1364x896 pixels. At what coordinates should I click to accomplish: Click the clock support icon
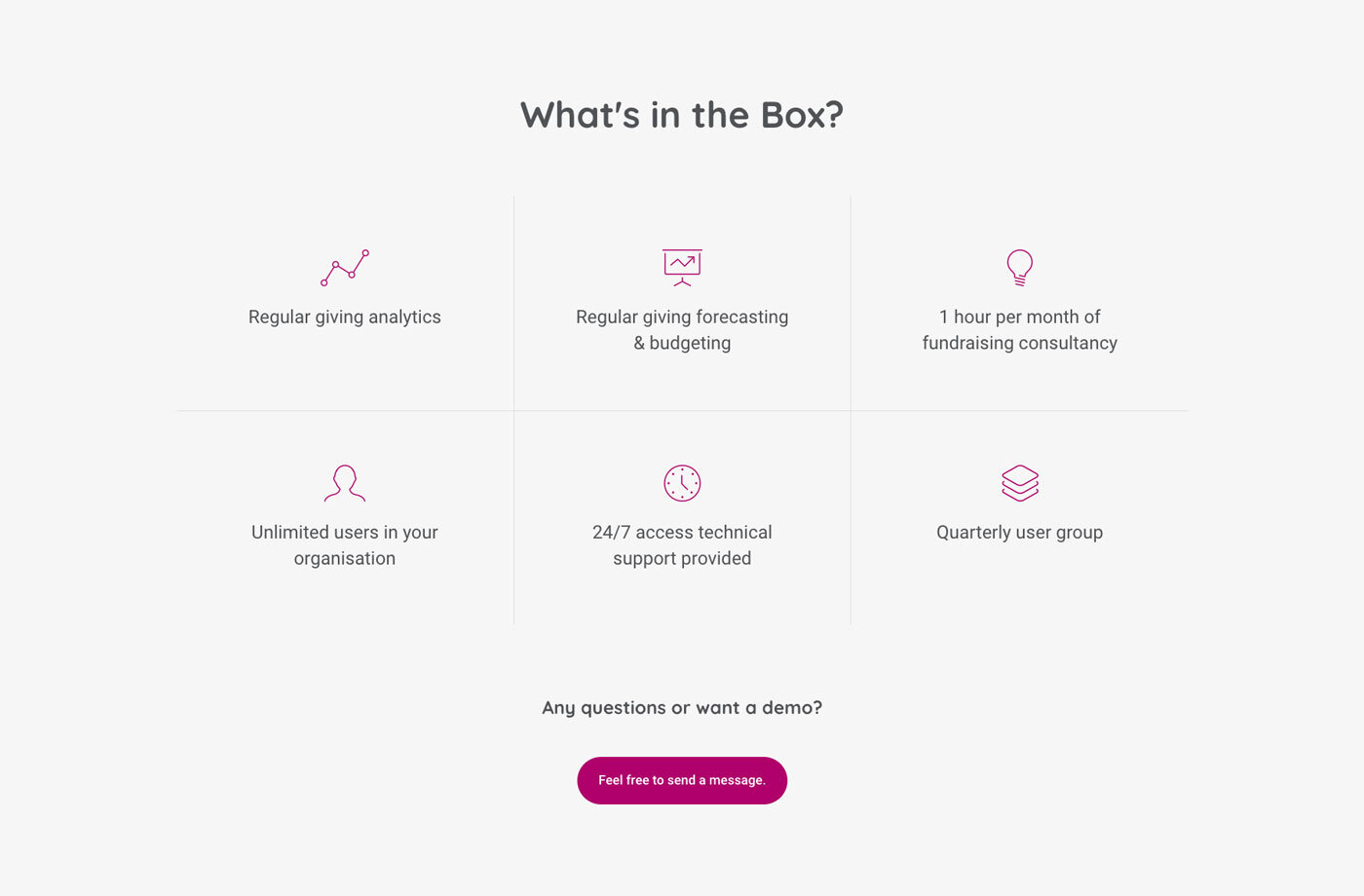click(x=682, y=483)
